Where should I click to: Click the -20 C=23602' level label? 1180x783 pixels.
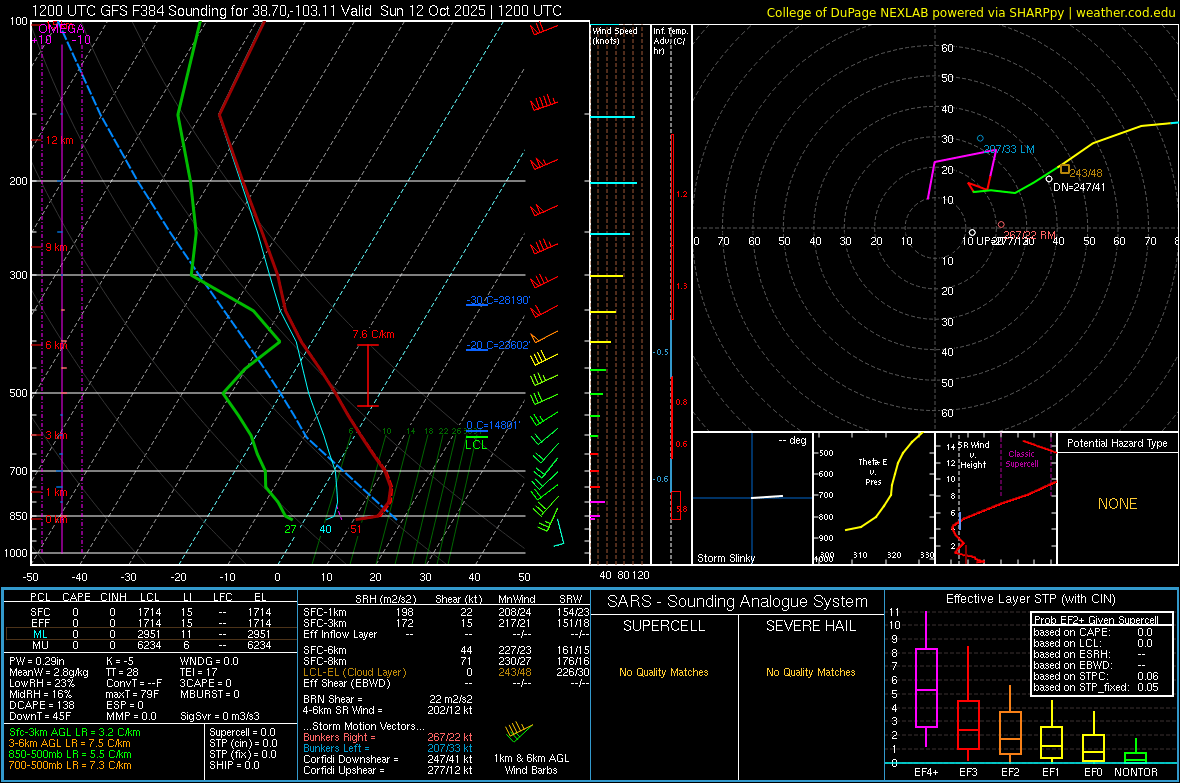498,345
